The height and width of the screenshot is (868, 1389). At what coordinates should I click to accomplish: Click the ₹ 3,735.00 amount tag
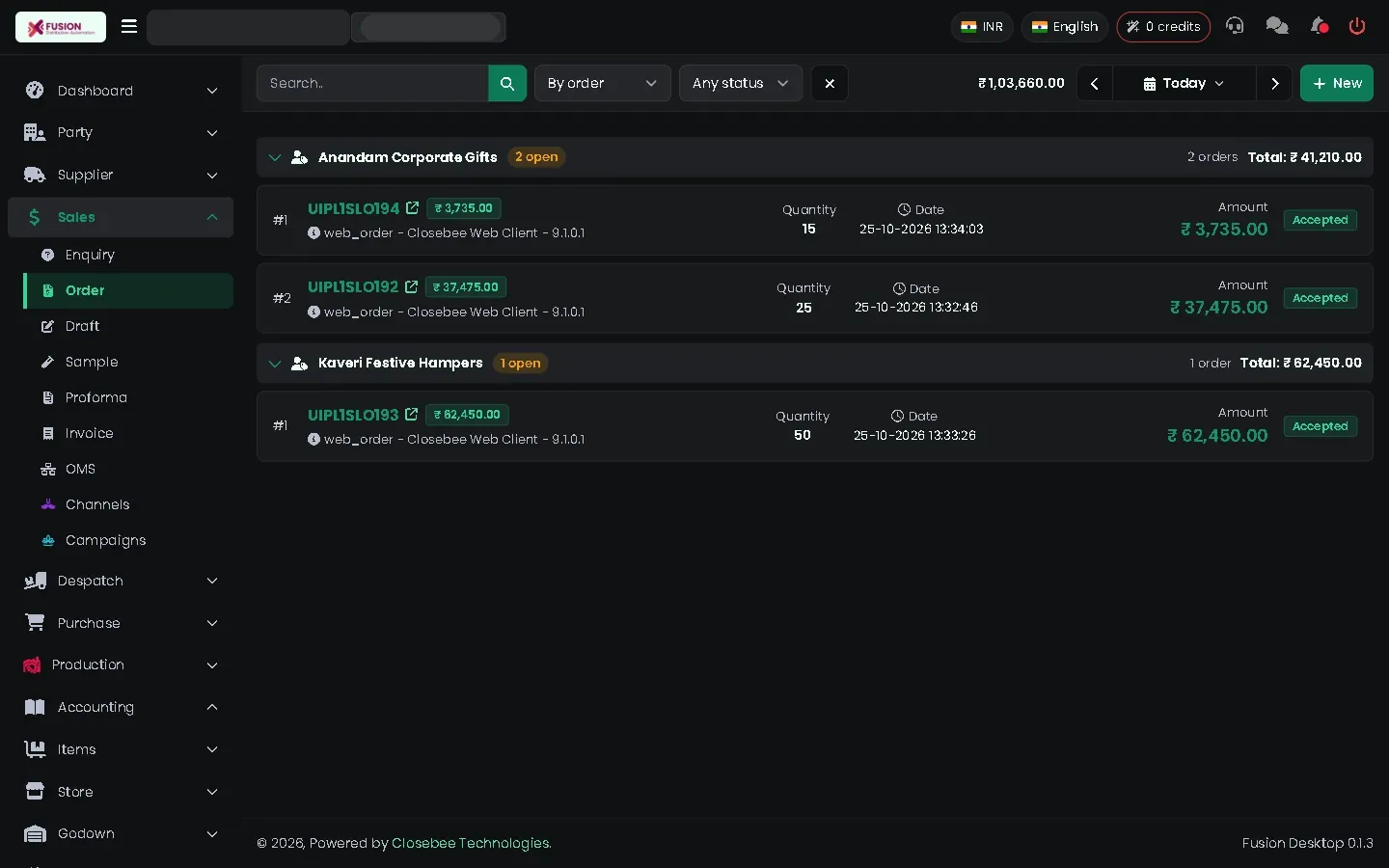[464, 208]
